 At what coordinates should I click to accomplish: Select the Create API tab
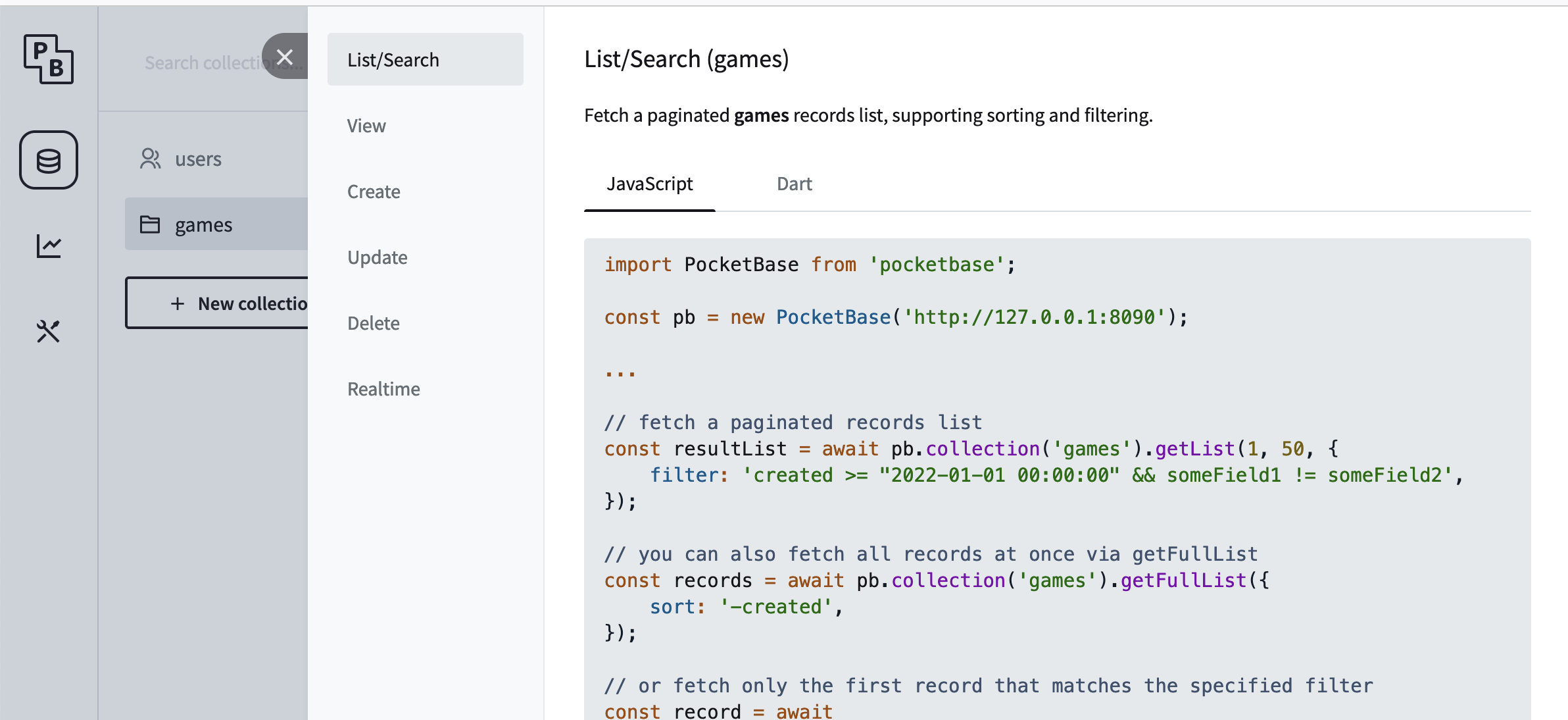[x=426, y=191]
